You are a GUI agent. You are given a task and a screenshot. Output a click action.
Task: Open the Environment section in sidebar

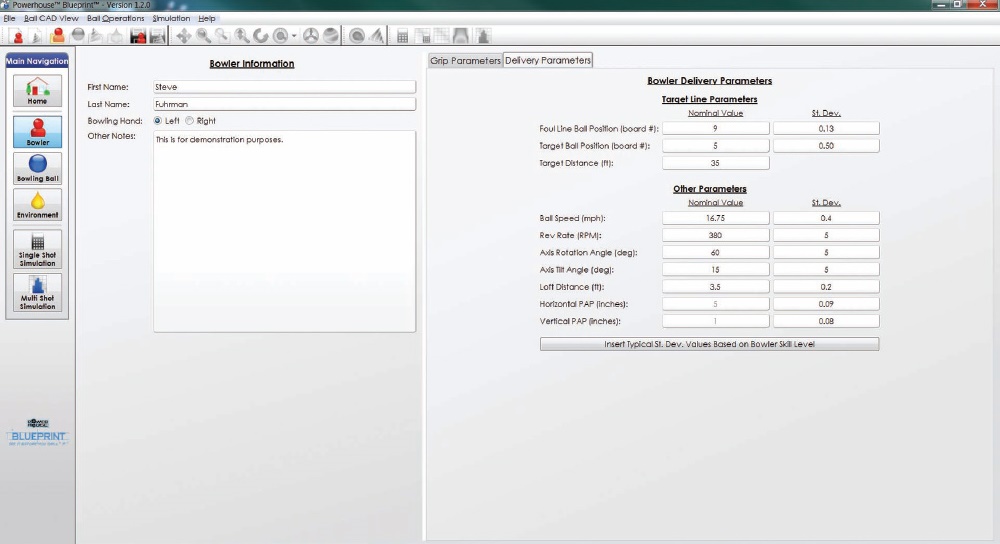coord(37,206)
